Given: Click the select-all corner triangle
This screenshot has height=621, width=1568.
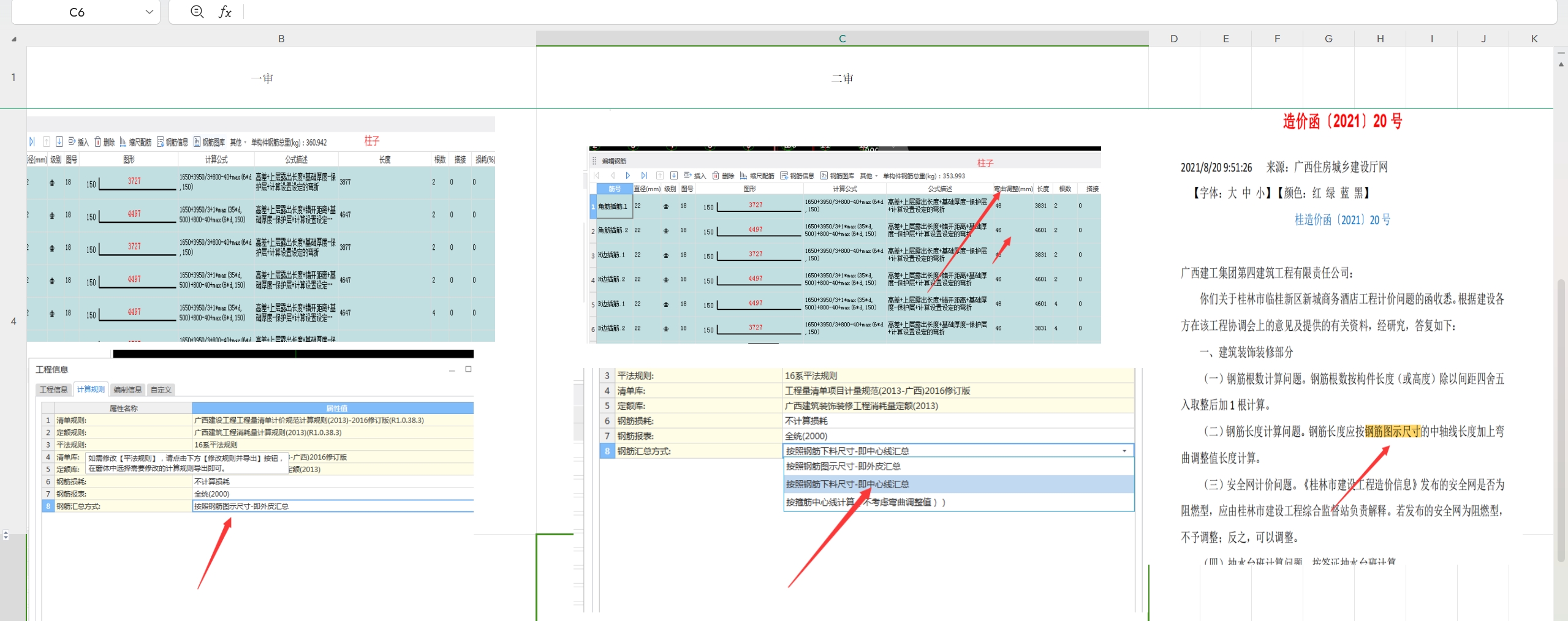Looking at the screenshot, I should coord(13,39).
